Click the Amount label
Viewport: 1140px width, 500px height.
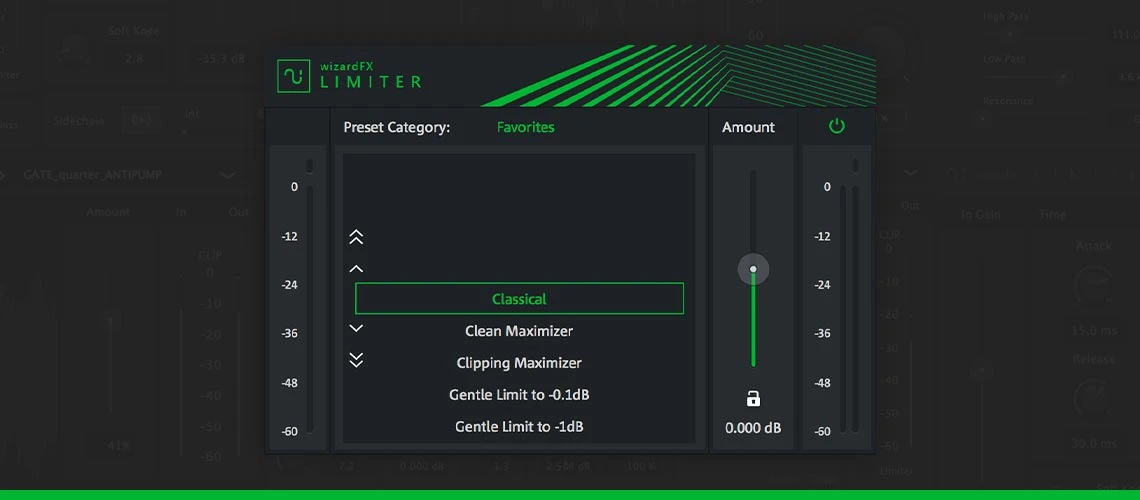pos(748,127)
